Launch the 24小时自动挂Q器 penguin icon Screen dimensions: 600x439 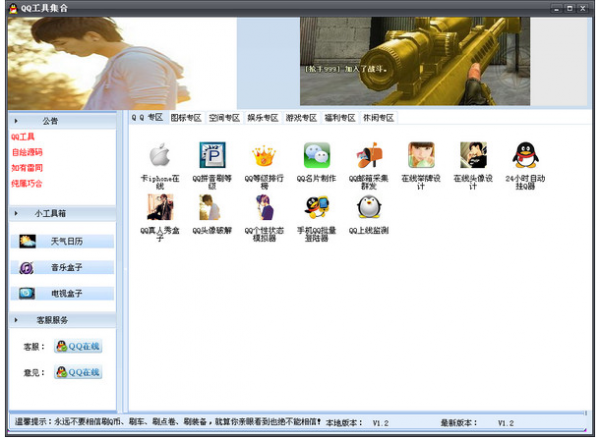click(x=525, y=155)
